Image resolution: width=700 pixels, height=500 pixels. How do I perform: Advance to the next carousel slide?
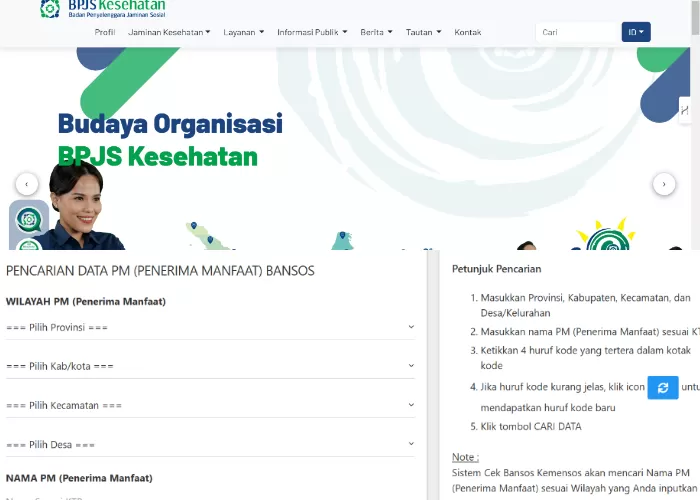pos(664,184)
